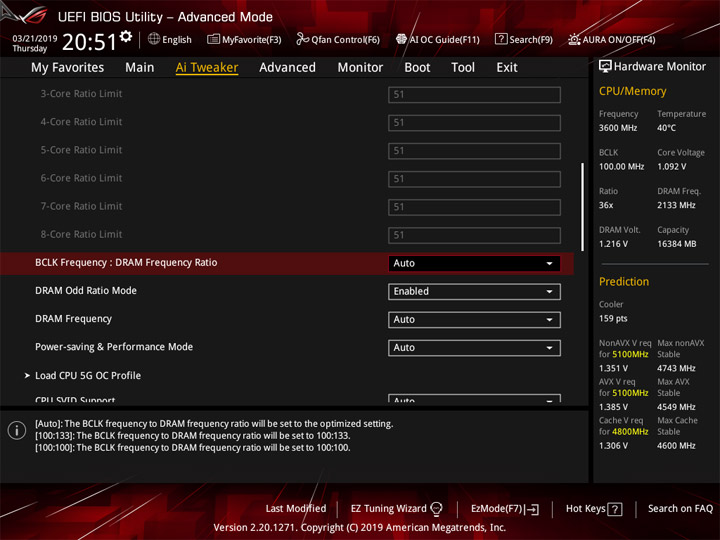Screen dimensions: 720x540
Task: Click the 4549 MHz Max AVX value
Action: [676, 407]
